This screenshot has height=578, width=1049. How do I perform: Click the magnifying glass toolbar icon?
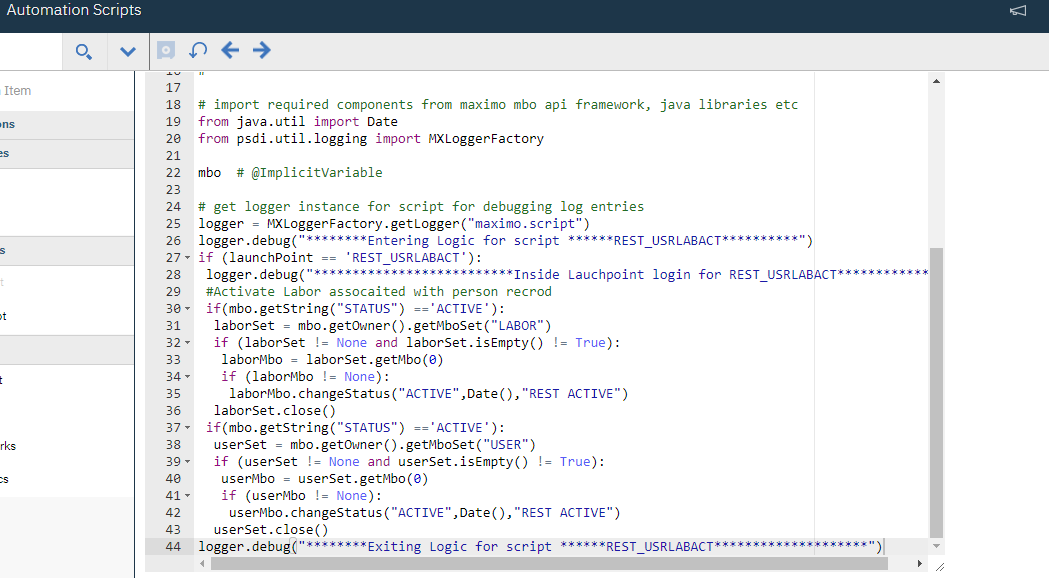pos(84,51)
